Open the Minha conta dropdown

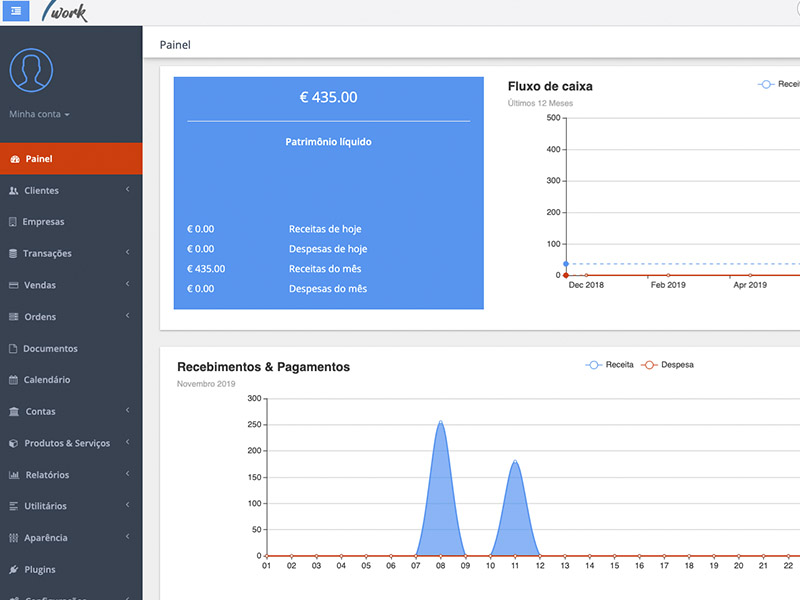point(39,114)
